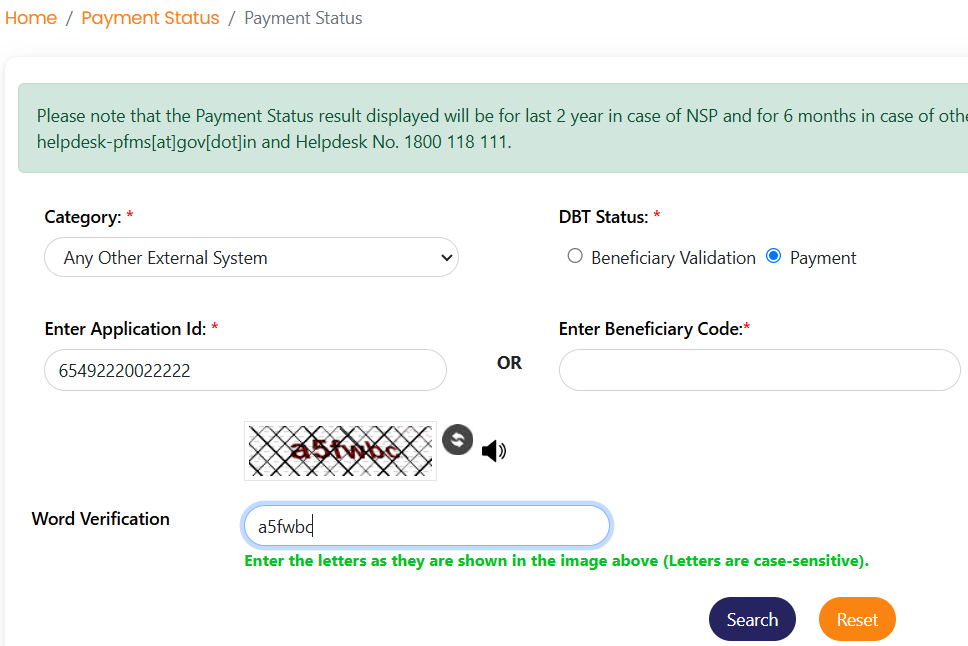The image size is (968, 646).
Task: Go to the Home breadcrumb link
Action: tap(31, 18)
